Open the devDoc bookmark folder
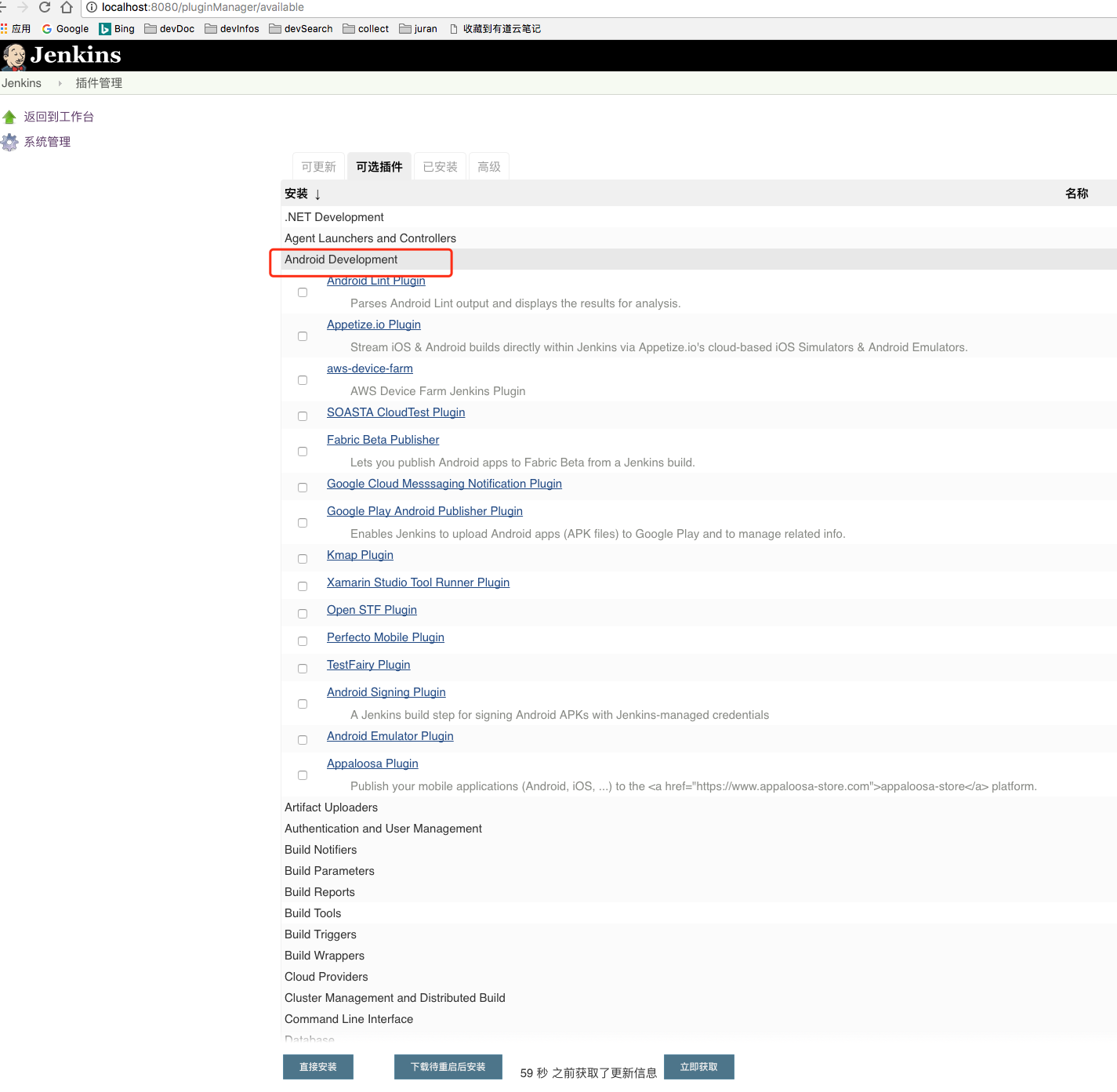The width and height of the screenshot is (1117, 1092). coord(169,29)
